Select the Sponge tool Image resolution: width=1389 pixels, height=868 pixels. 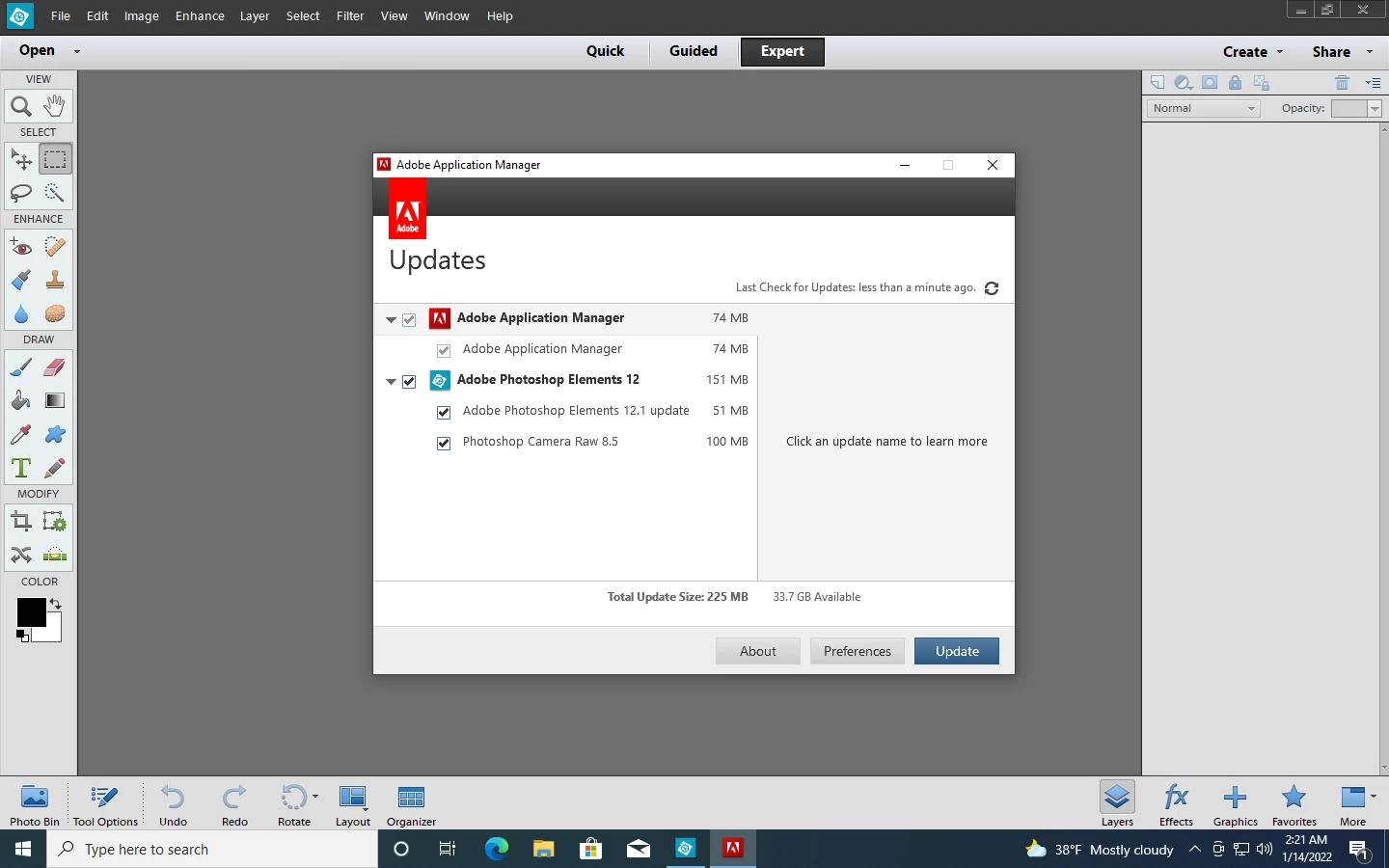tap(55, 314)
